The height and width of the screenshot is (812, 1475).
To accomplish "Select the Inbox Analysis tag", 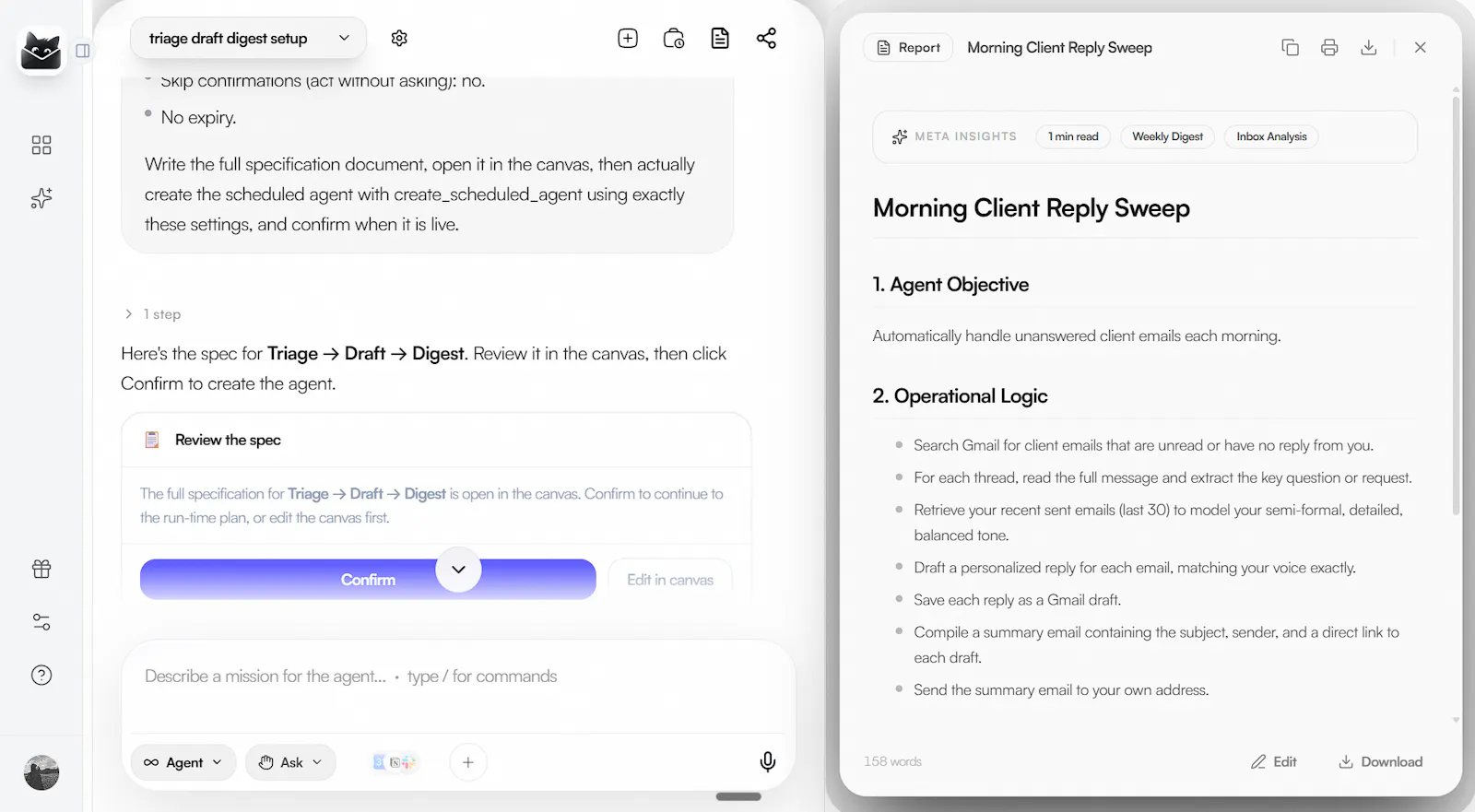I will 1271,136.
